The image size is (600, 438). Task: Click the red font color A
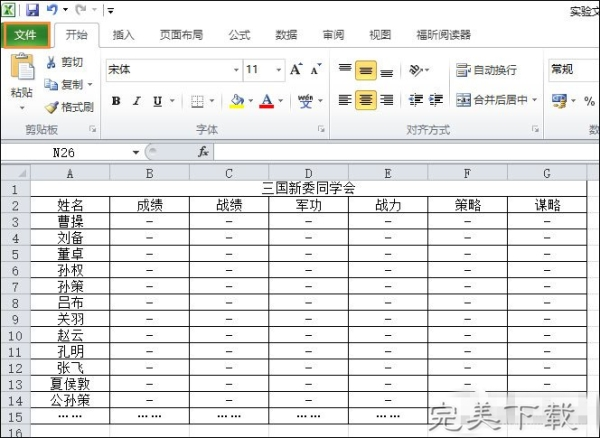point(267,101)
